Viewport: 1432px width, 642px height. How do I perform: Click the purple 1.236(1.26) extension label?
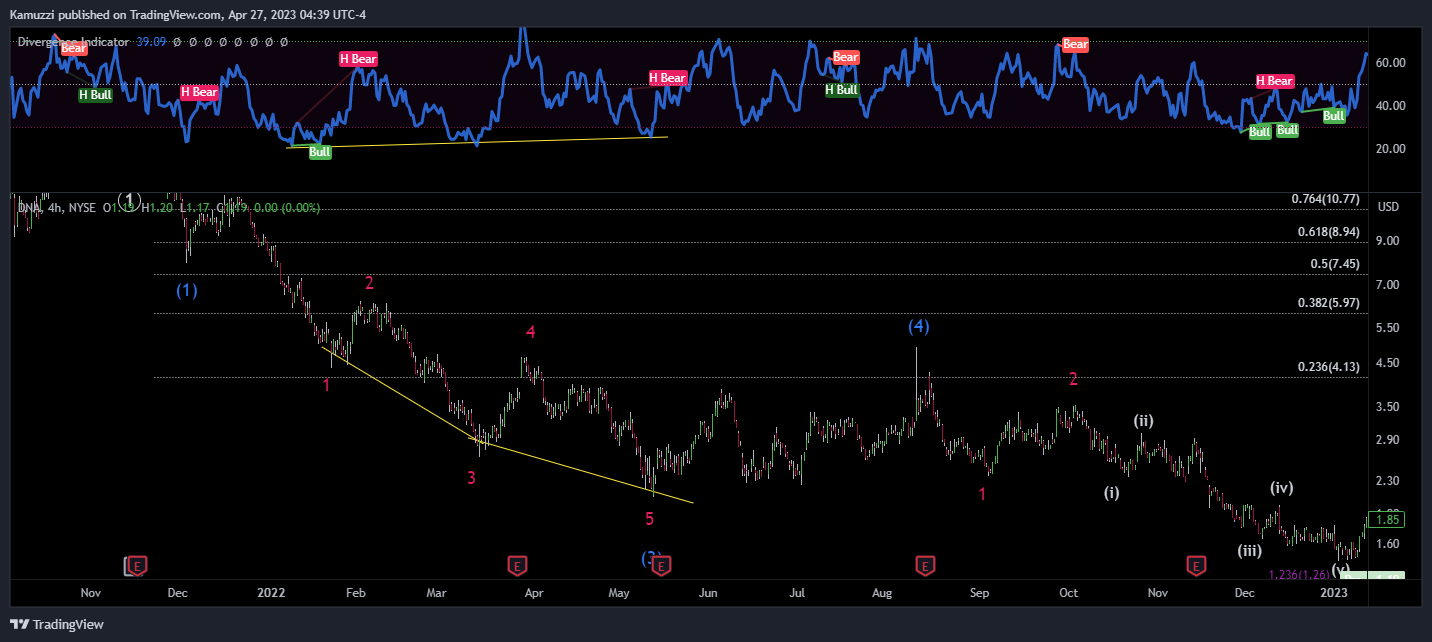[x=1299, y=574]
